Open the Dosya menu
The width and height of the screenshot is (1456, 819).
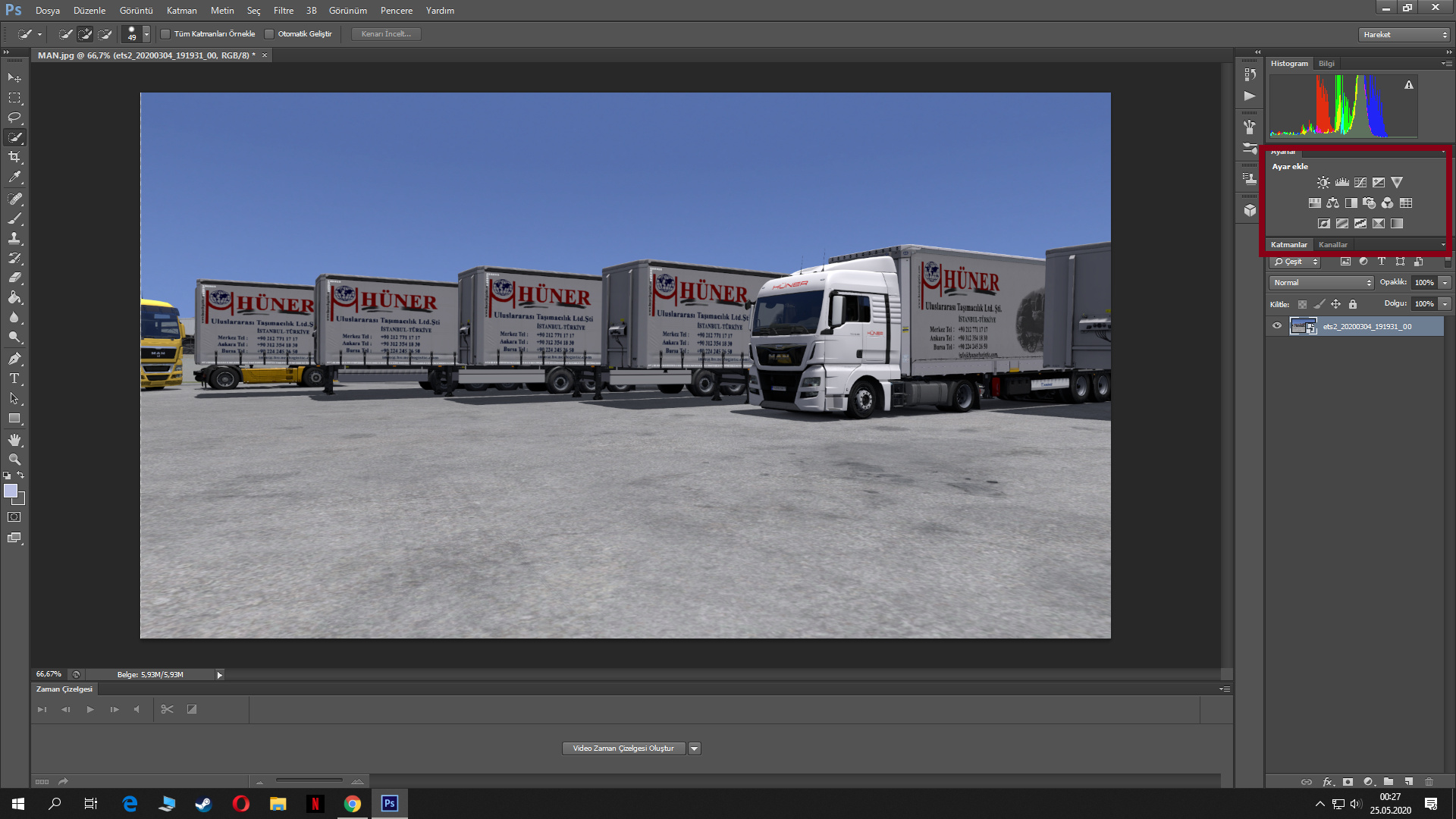pos(48,11)
